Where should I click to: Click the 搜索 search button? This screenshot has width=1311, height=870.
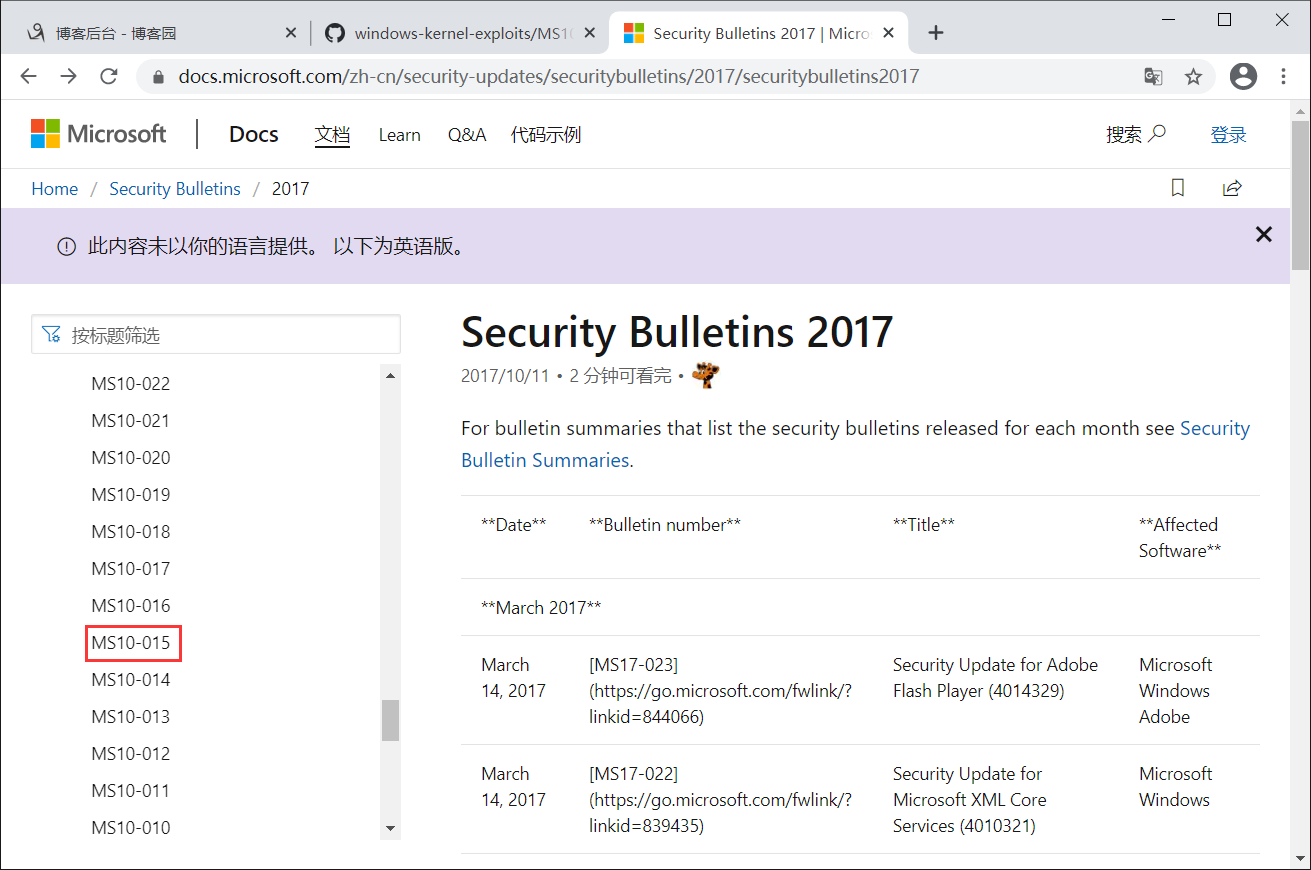click(1136, 134)
